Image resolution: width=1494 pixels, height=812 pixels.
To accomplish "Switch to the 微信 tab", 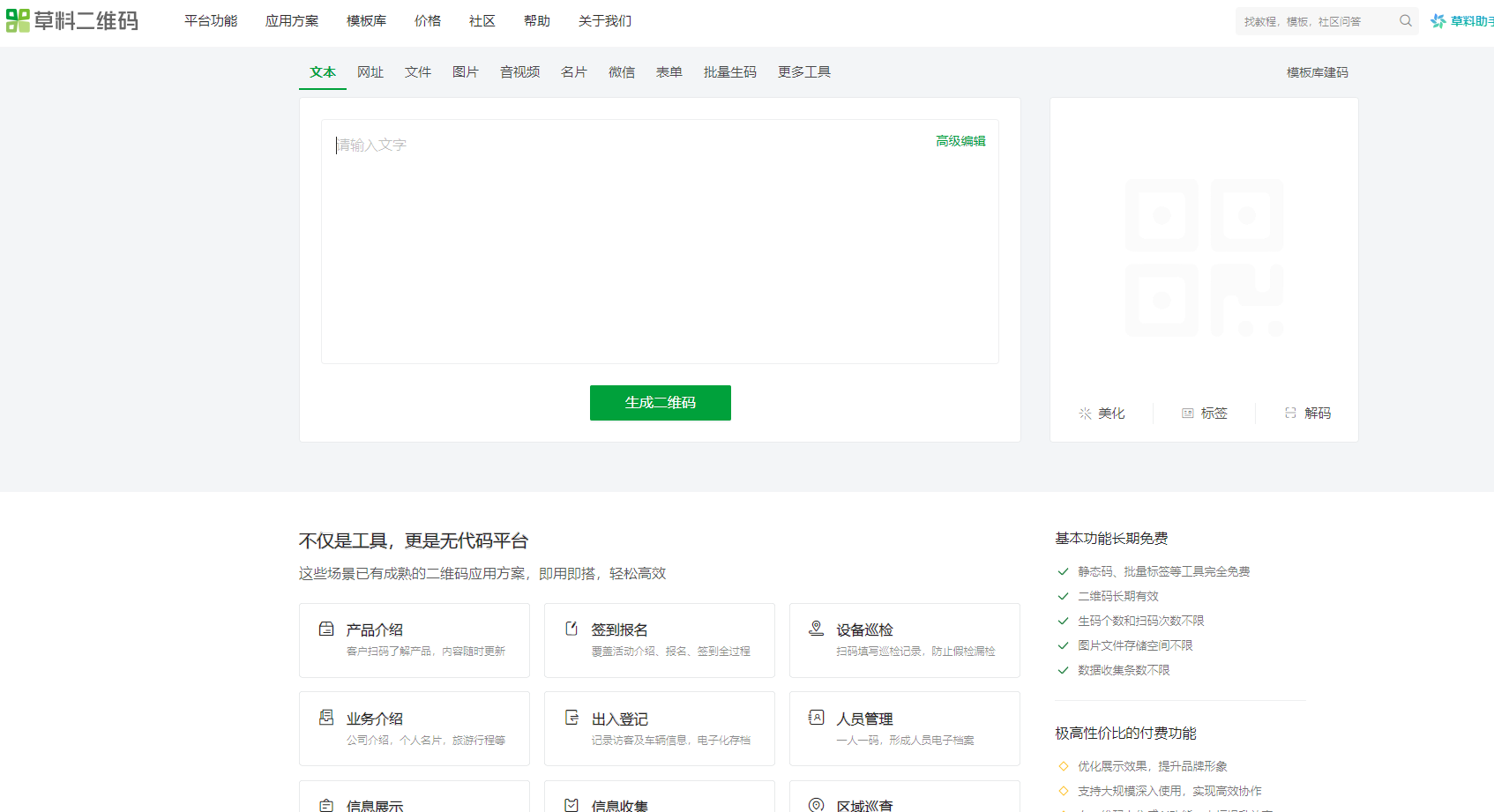I will [x=622, y=71].
